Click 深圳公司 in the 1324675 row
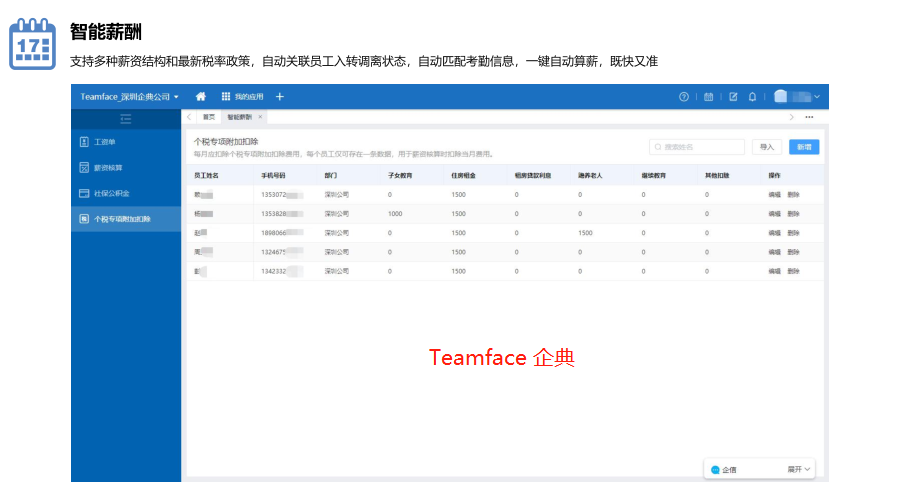 tap(337, 252)
